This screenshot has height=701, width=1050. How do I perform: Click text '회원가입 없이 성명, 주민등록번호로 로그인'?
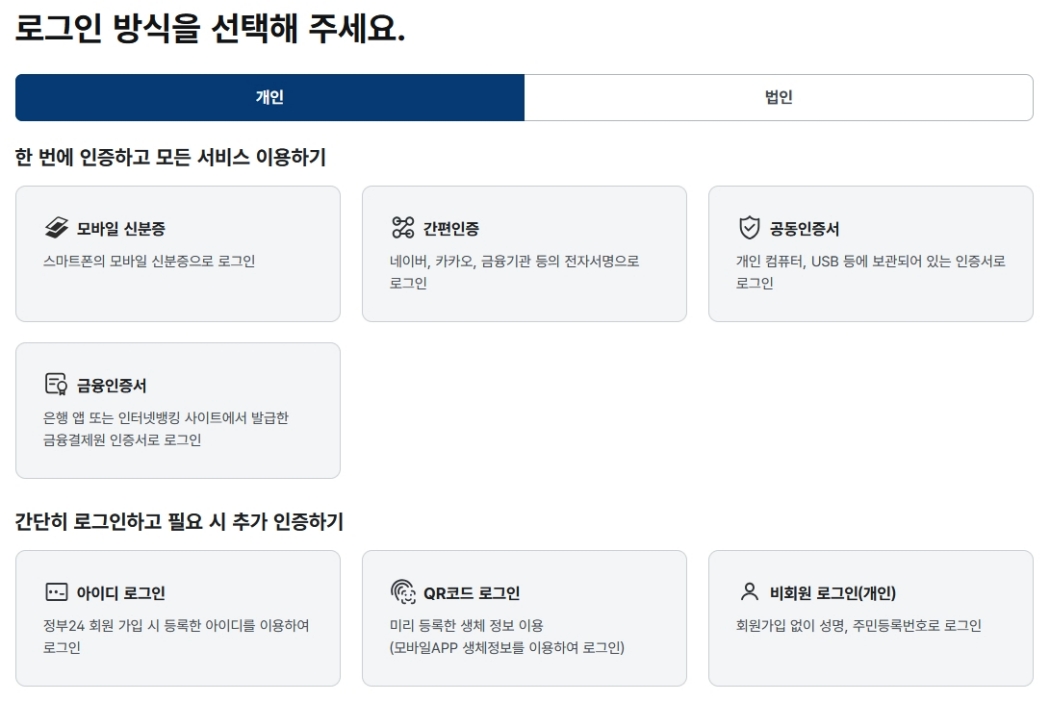pos(858,625)
